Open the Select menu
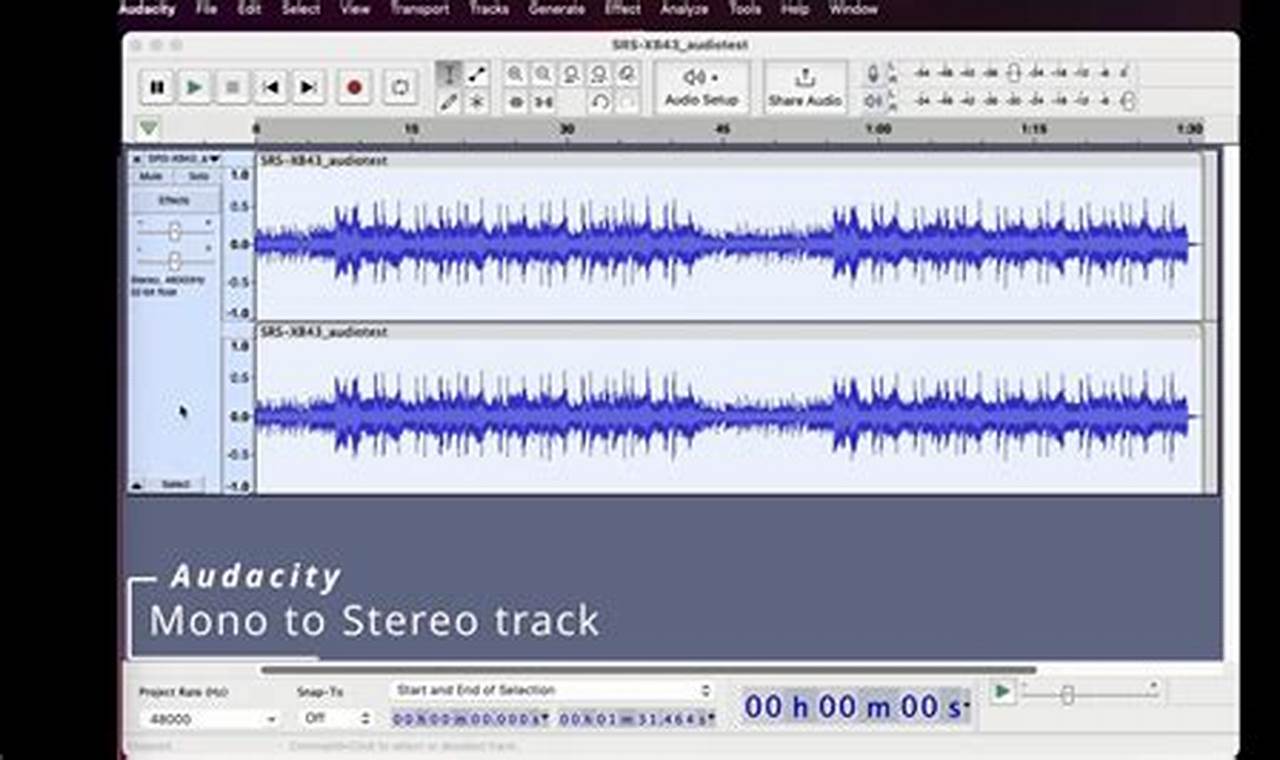This screenshot has height=760, width=1280. (301, 9)
